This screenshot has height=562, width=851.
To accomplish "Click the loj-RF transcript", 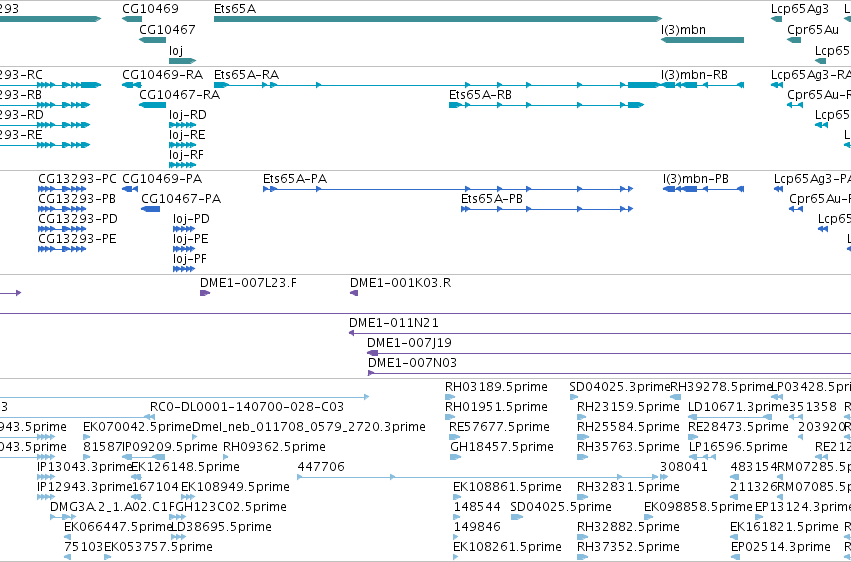I will click(187, 155).
